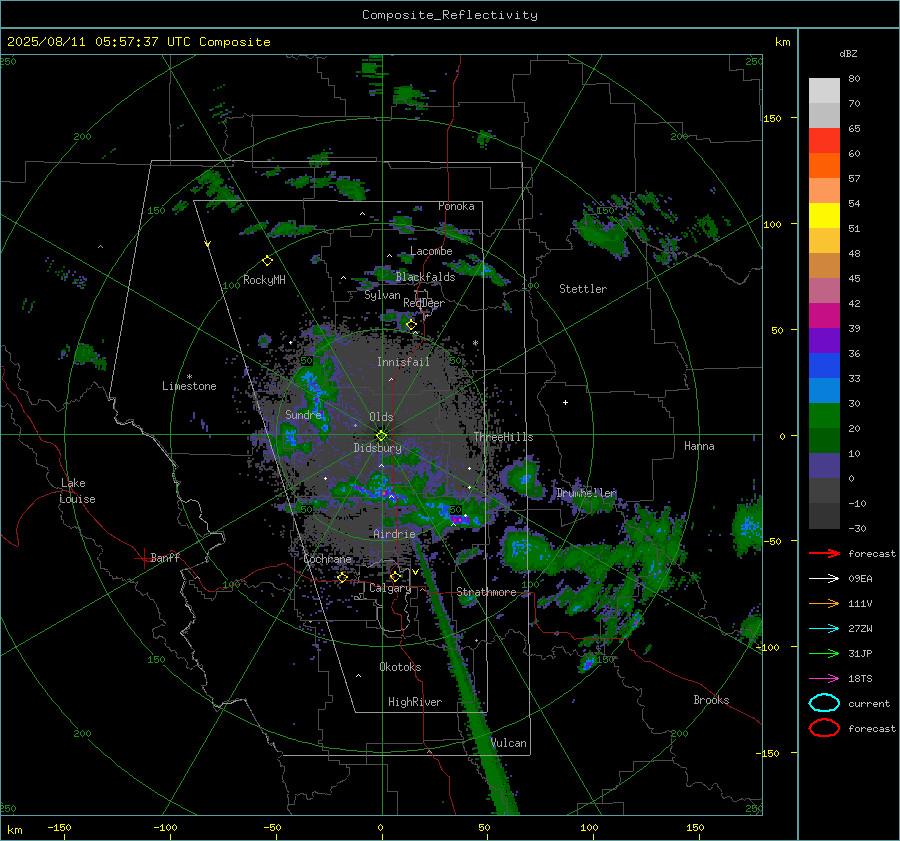Click the 18TS legend text
The image size is (900, 841).
[x=860, y=679]
